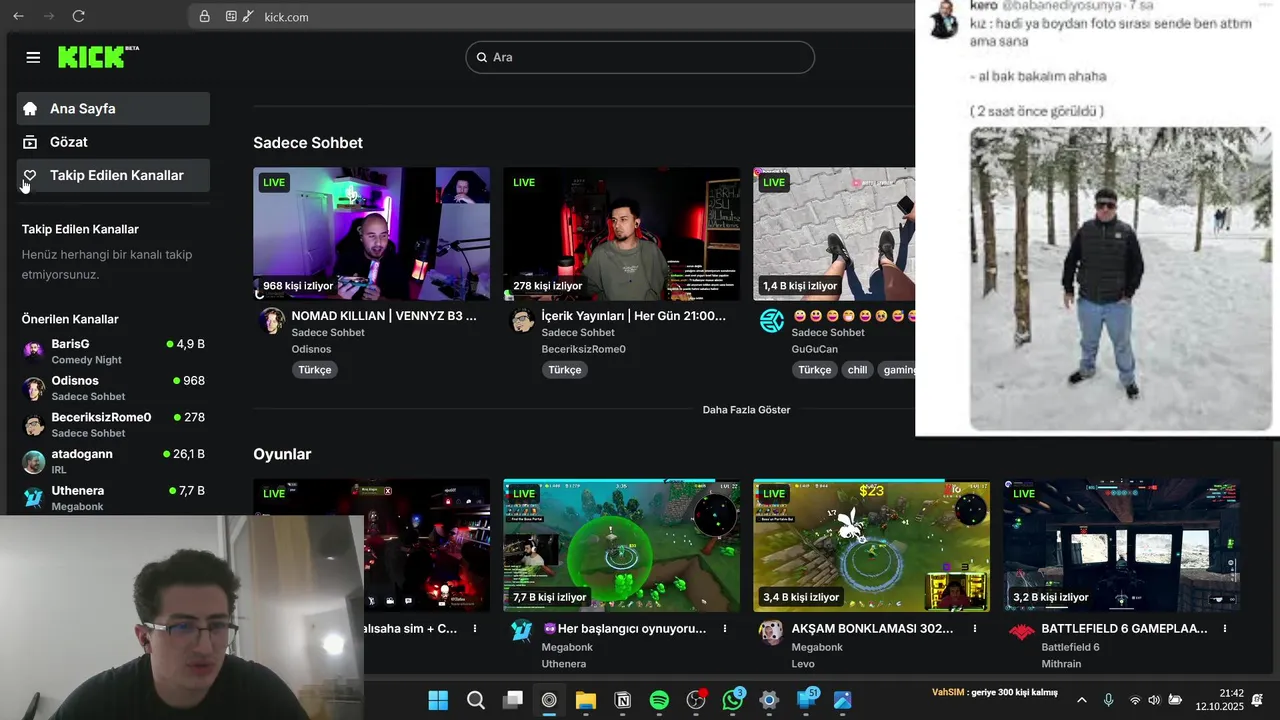Open atadogann recommended channel

coord(113,461)
